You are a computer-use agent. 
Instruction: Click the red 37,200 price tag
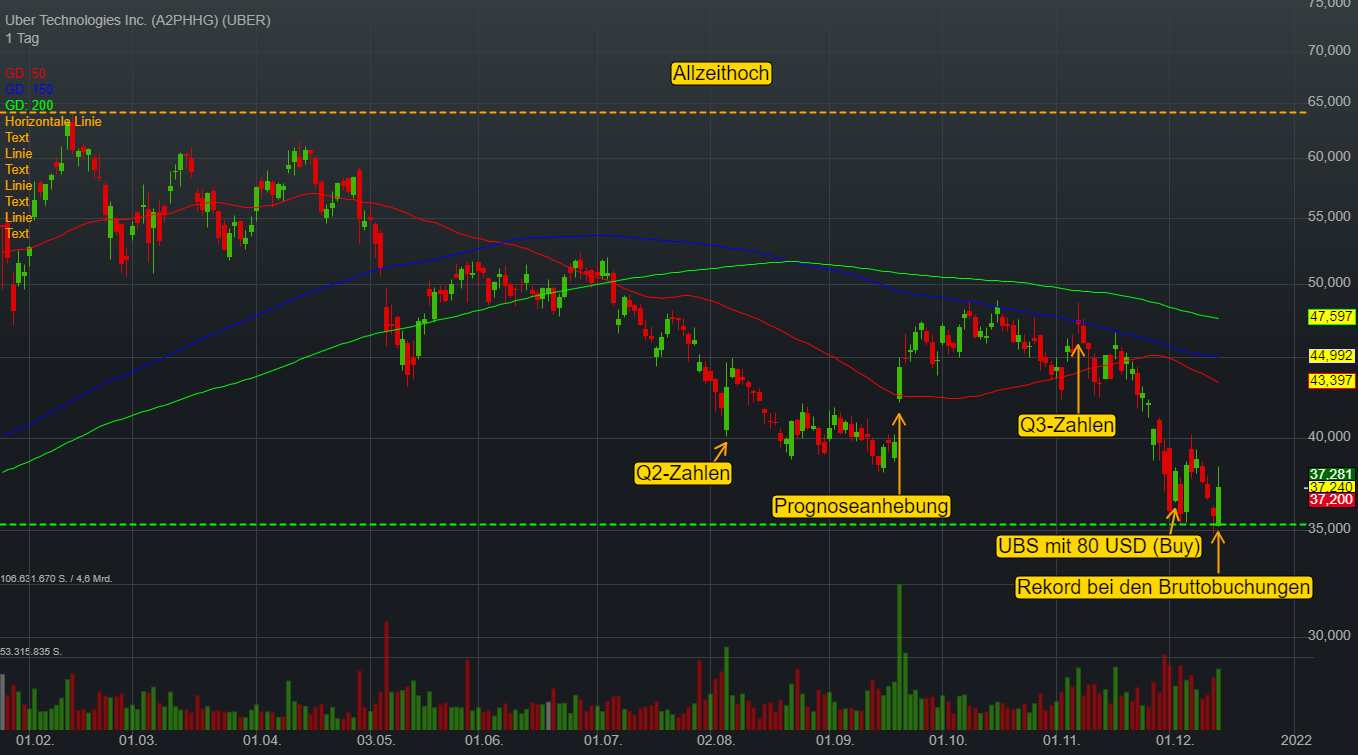[1331, 499]
